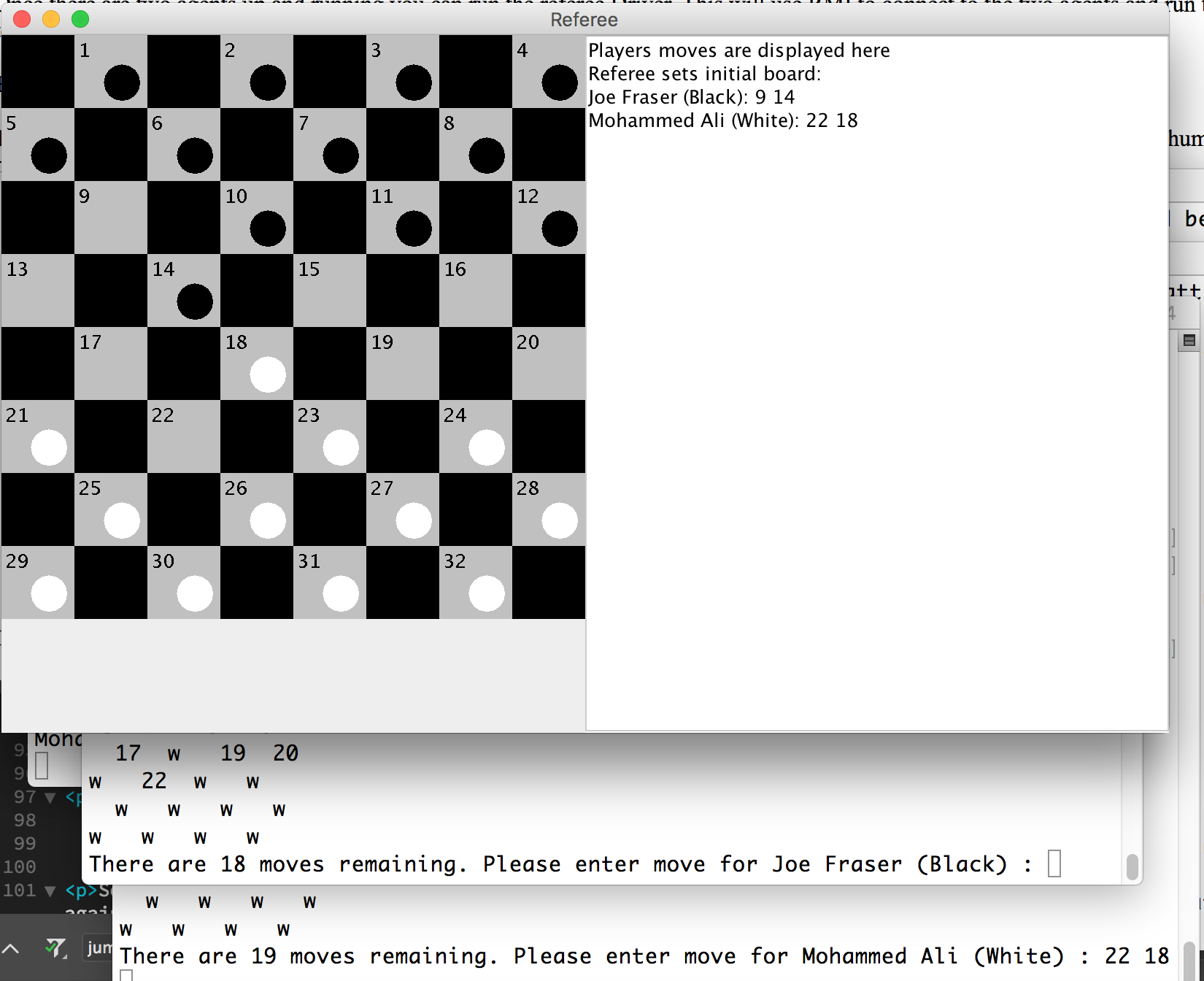Viewport: 1204px width, 981px height.
Task: Select the black piece on square 12
Action: point(560,228)
